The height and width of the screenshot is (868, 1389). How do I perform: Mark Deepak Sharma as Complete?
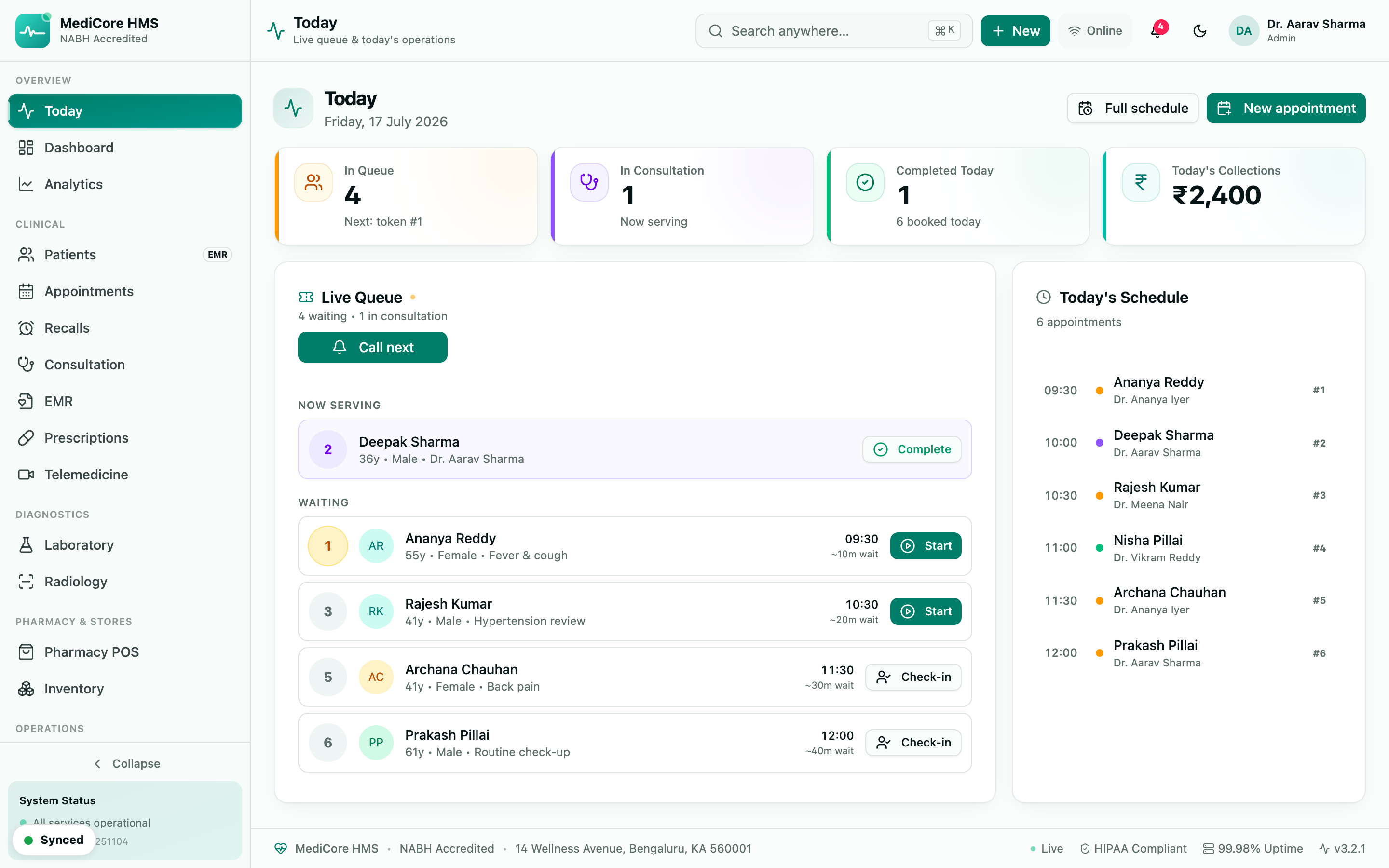click(x=912, y=449)
